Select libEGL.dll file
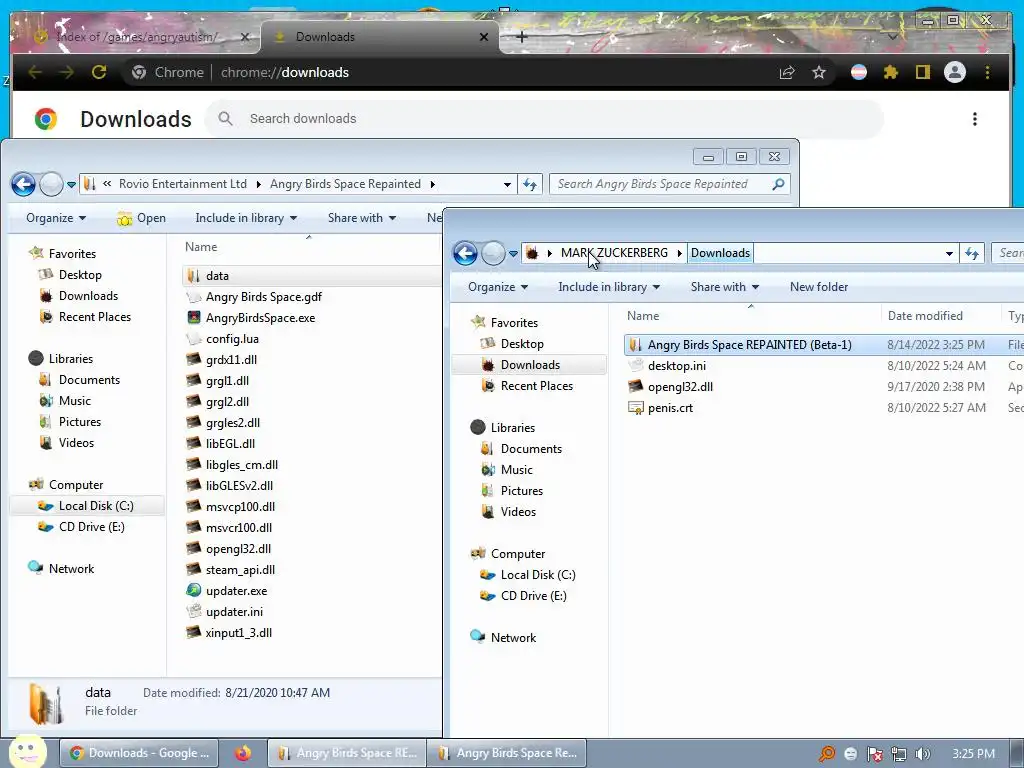Screen dimensions: 1024x768 click(x=230, y=444)
